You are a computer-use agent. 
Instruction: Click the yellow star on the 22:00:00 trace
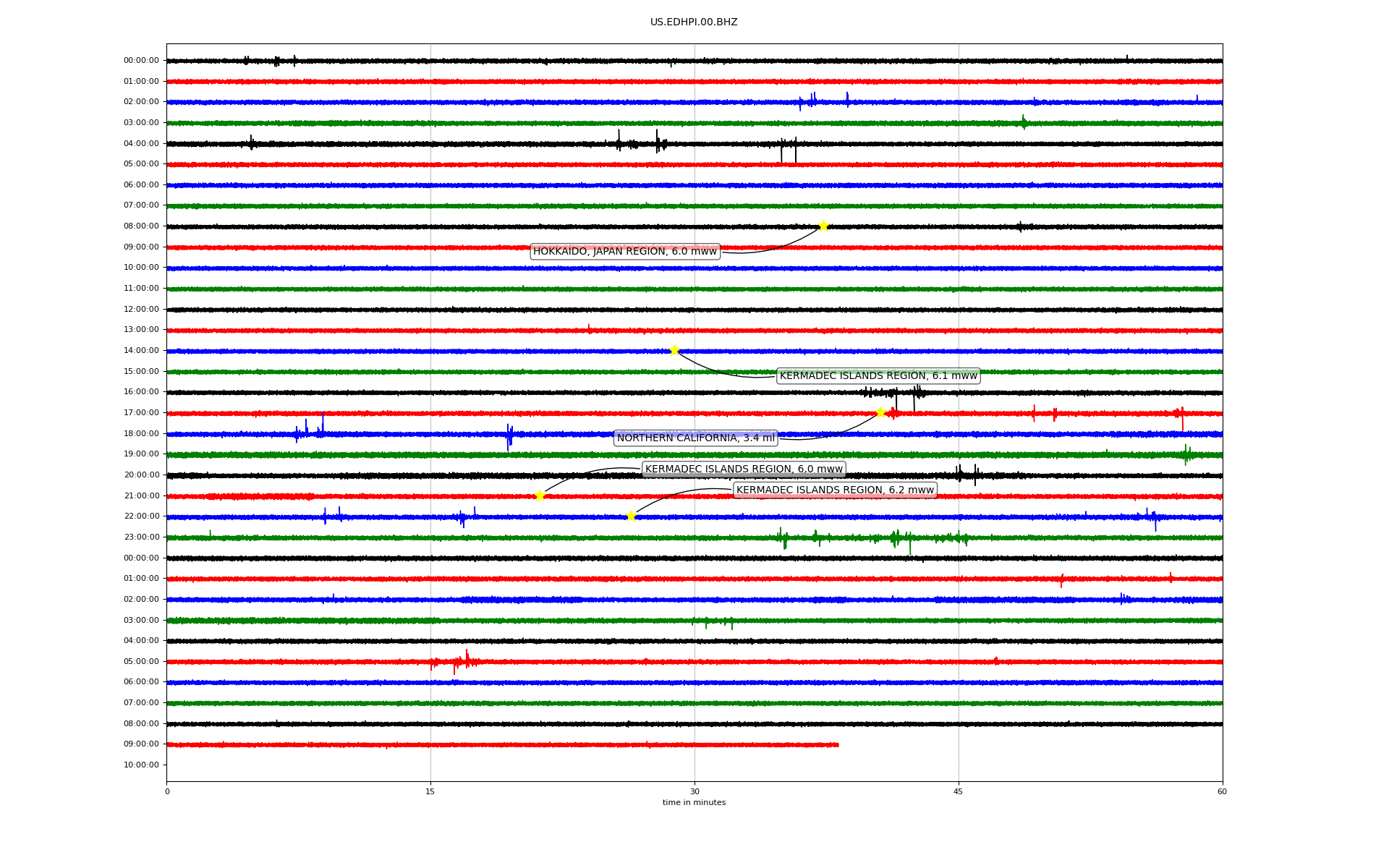[631, 516]
